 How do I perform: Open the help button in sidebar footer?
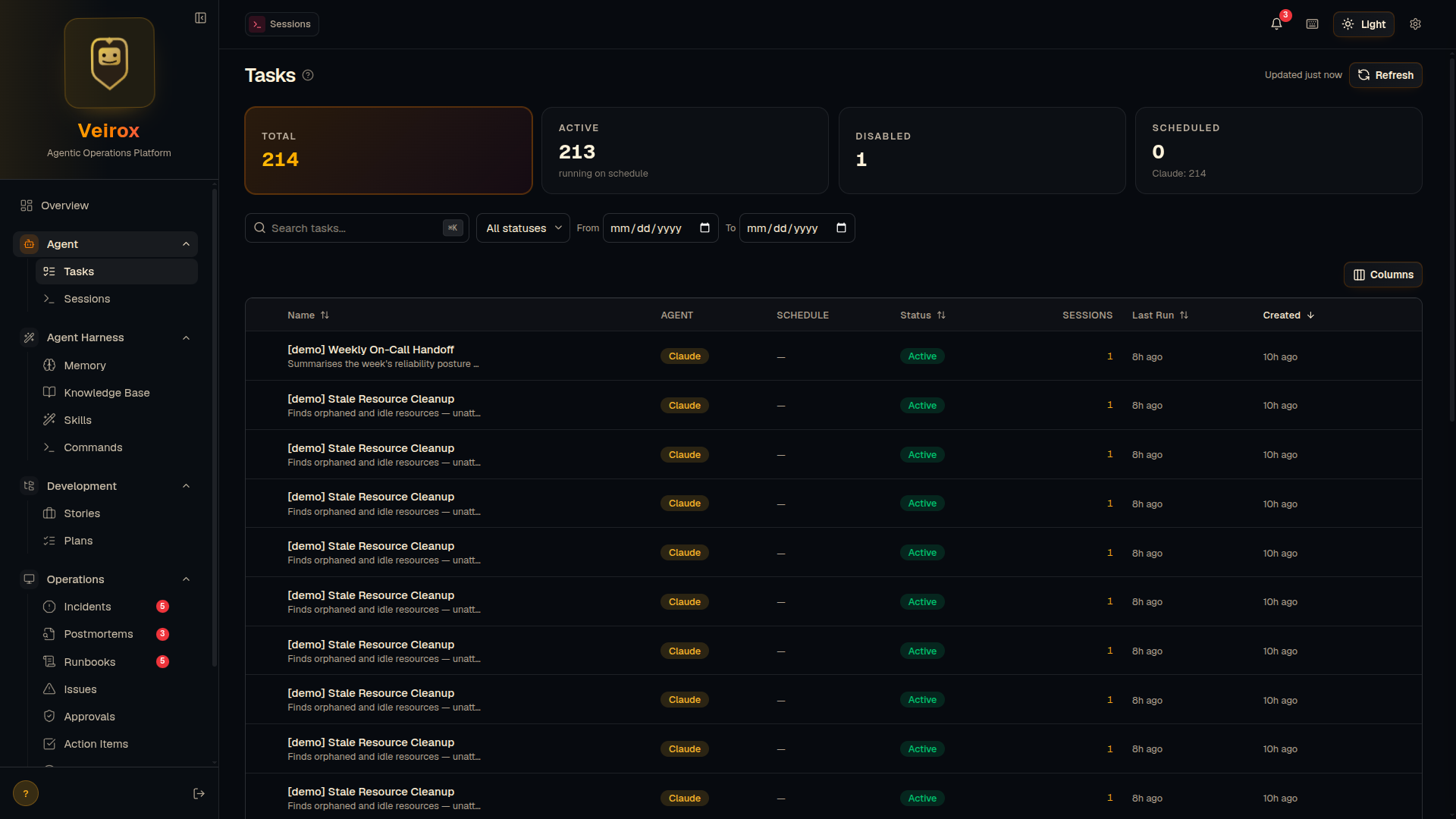[x=26, y=793]
